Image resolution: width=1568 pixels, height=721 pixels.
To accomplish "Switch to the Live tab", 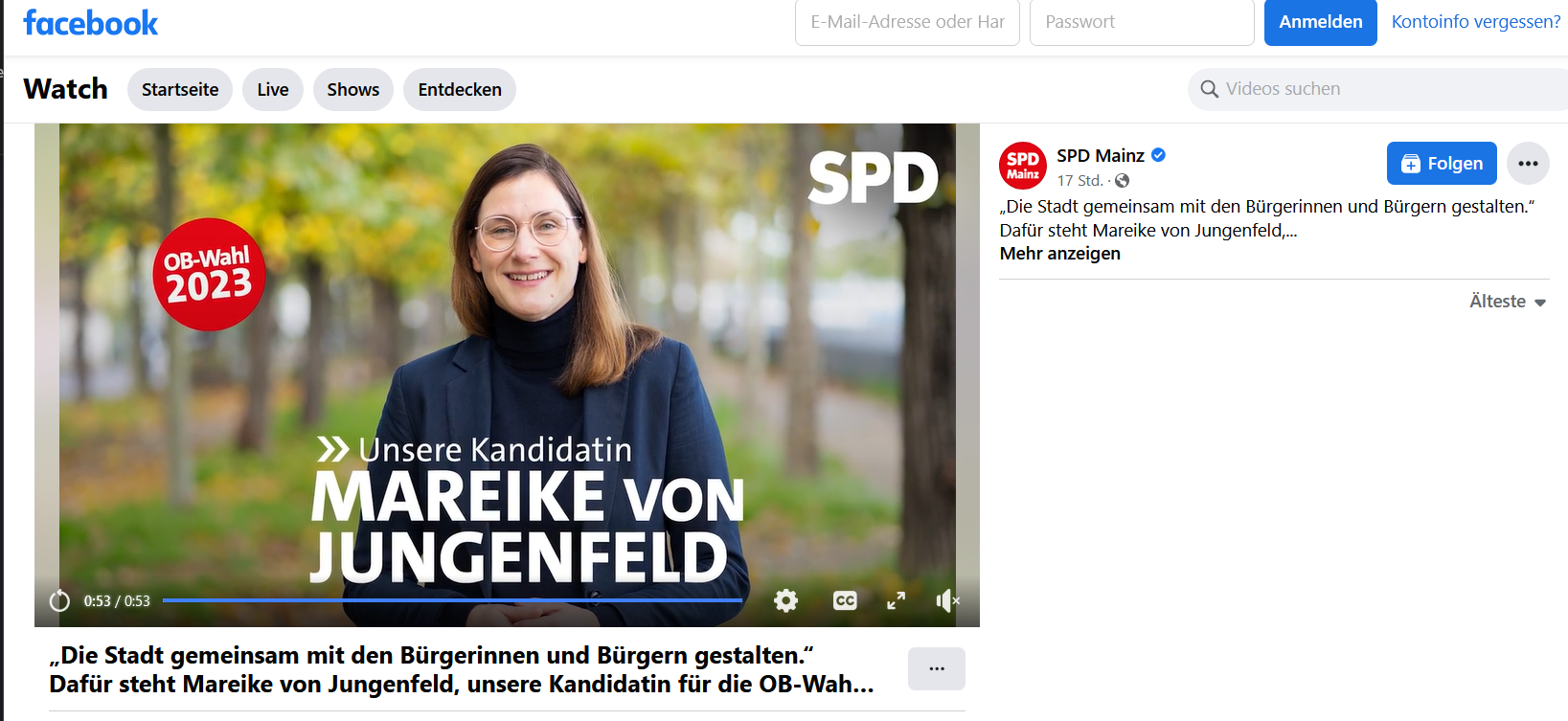I will tap(273, 89).
